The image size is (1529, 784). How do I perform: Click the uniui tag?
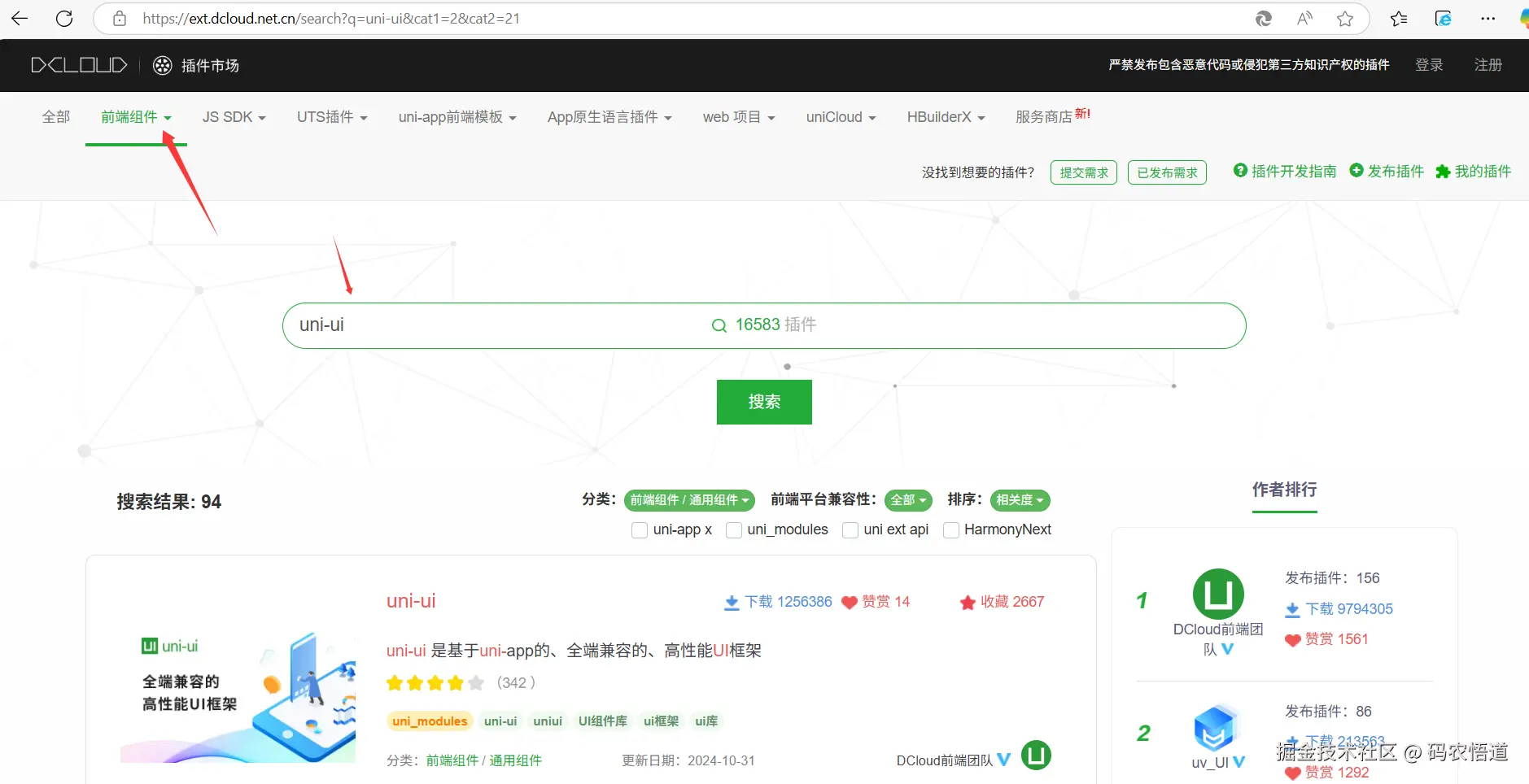548,721
